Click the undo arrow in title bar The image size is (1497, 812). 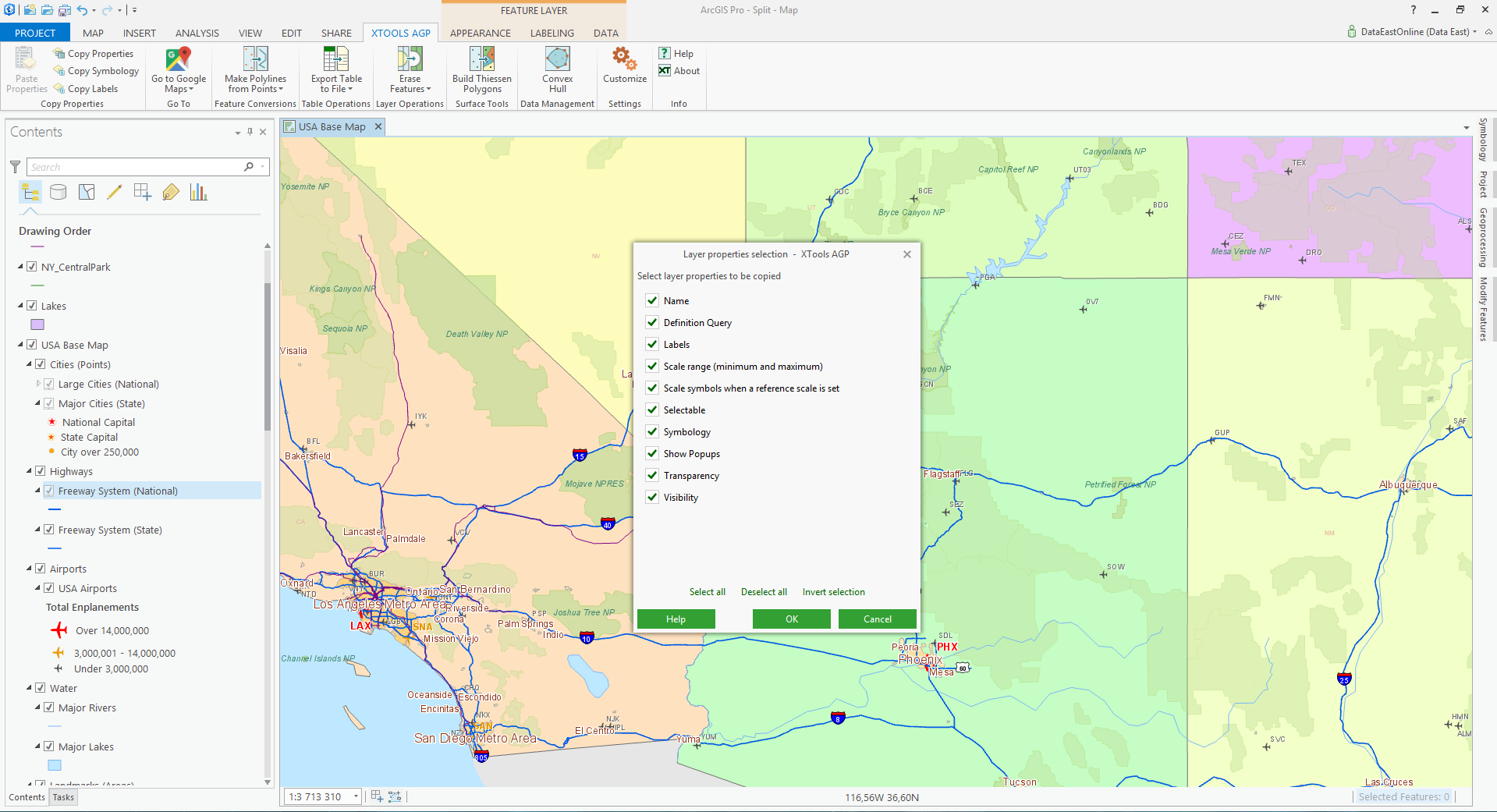82,10
